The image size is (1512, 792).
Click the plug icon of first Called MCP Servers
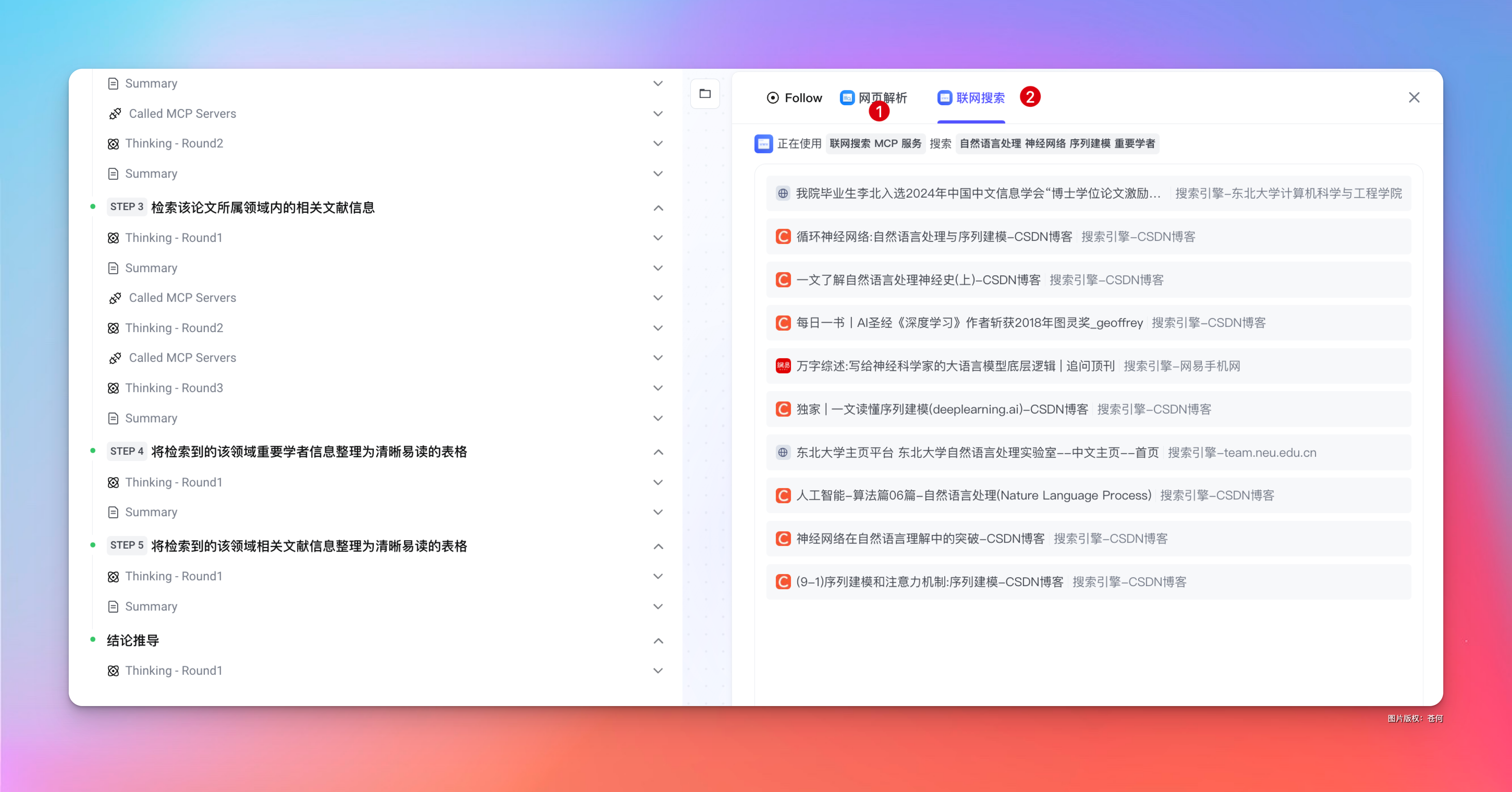[115, 114]
